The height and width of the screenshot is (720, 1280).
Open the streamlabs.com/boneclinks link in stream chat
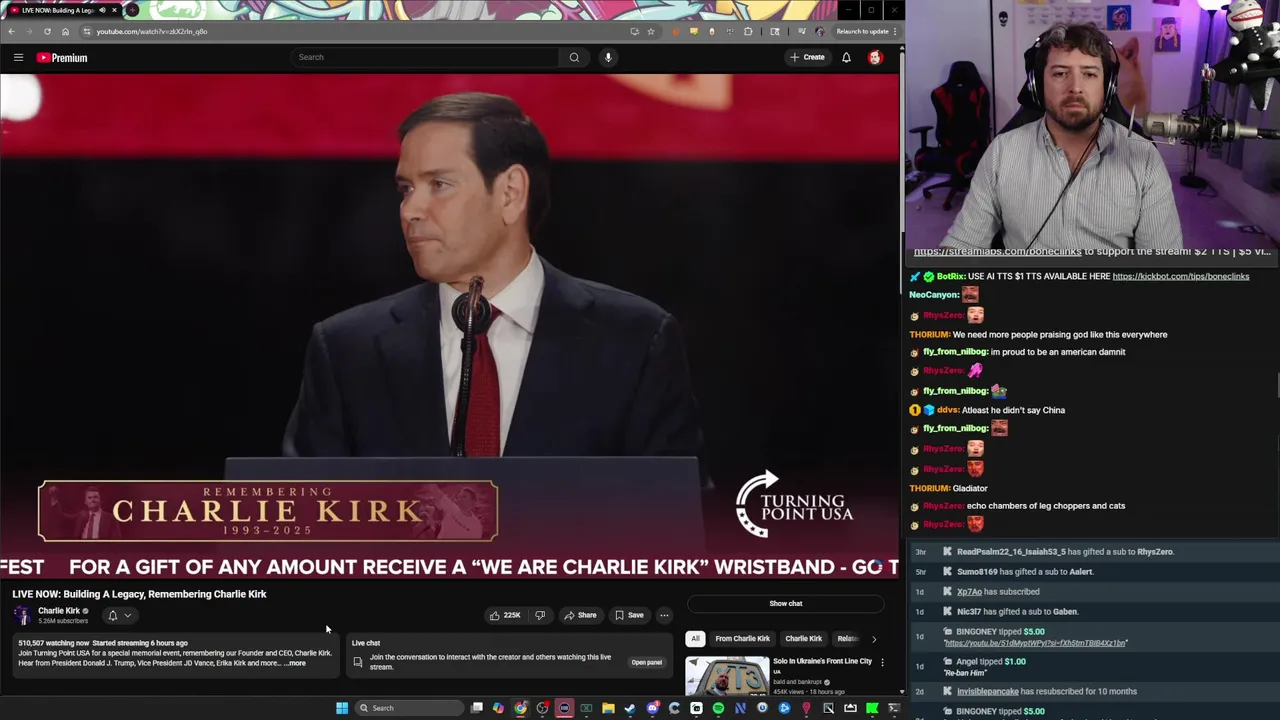(x=997, y=252)
